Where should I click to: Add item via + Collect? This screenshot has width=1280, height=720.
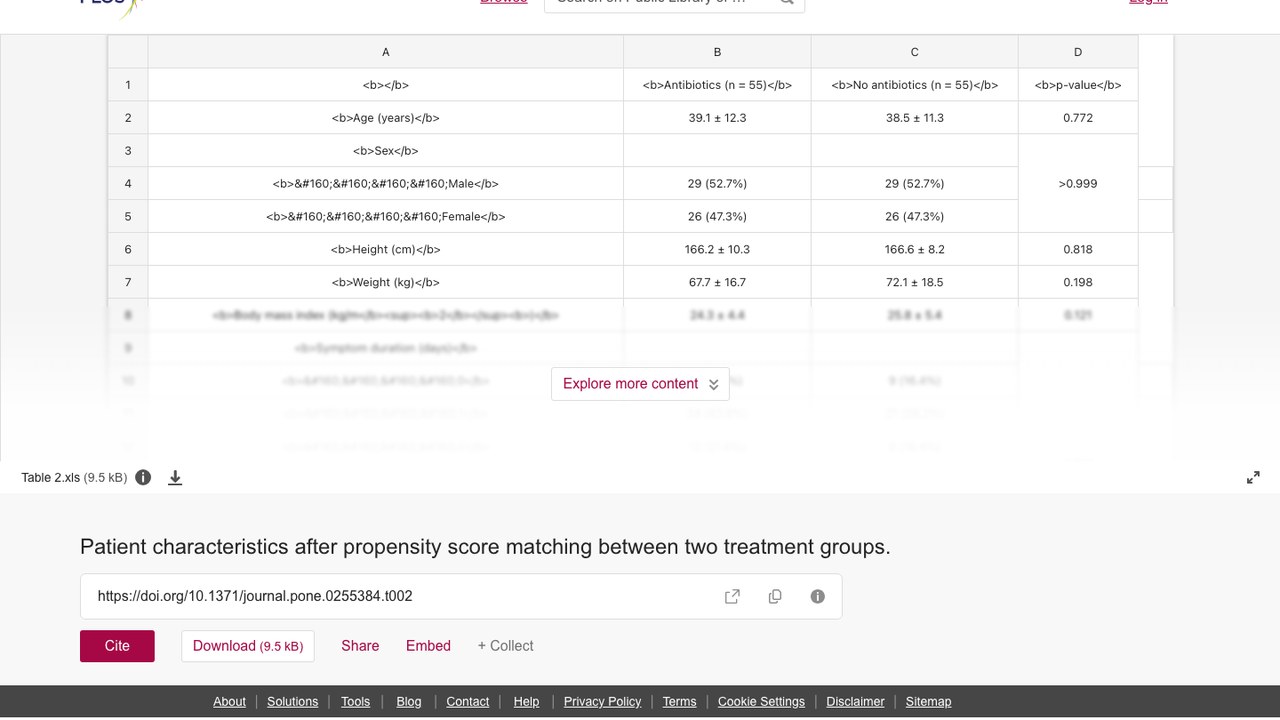click(505, 646)
